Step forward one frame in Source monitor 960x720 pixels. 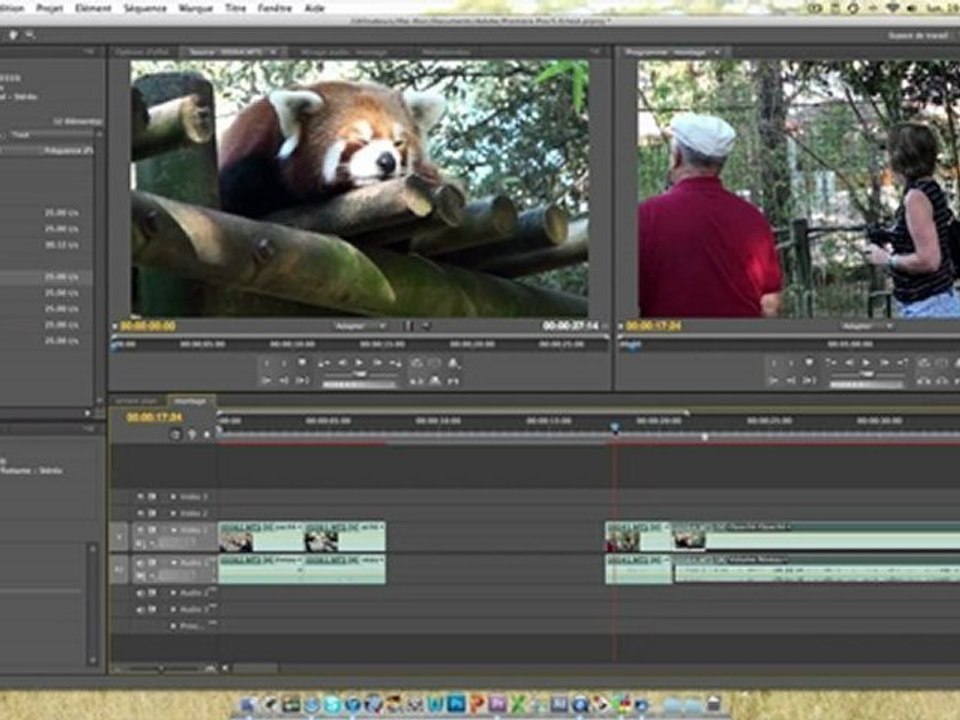pyautogui.click(x=377, y=363)
